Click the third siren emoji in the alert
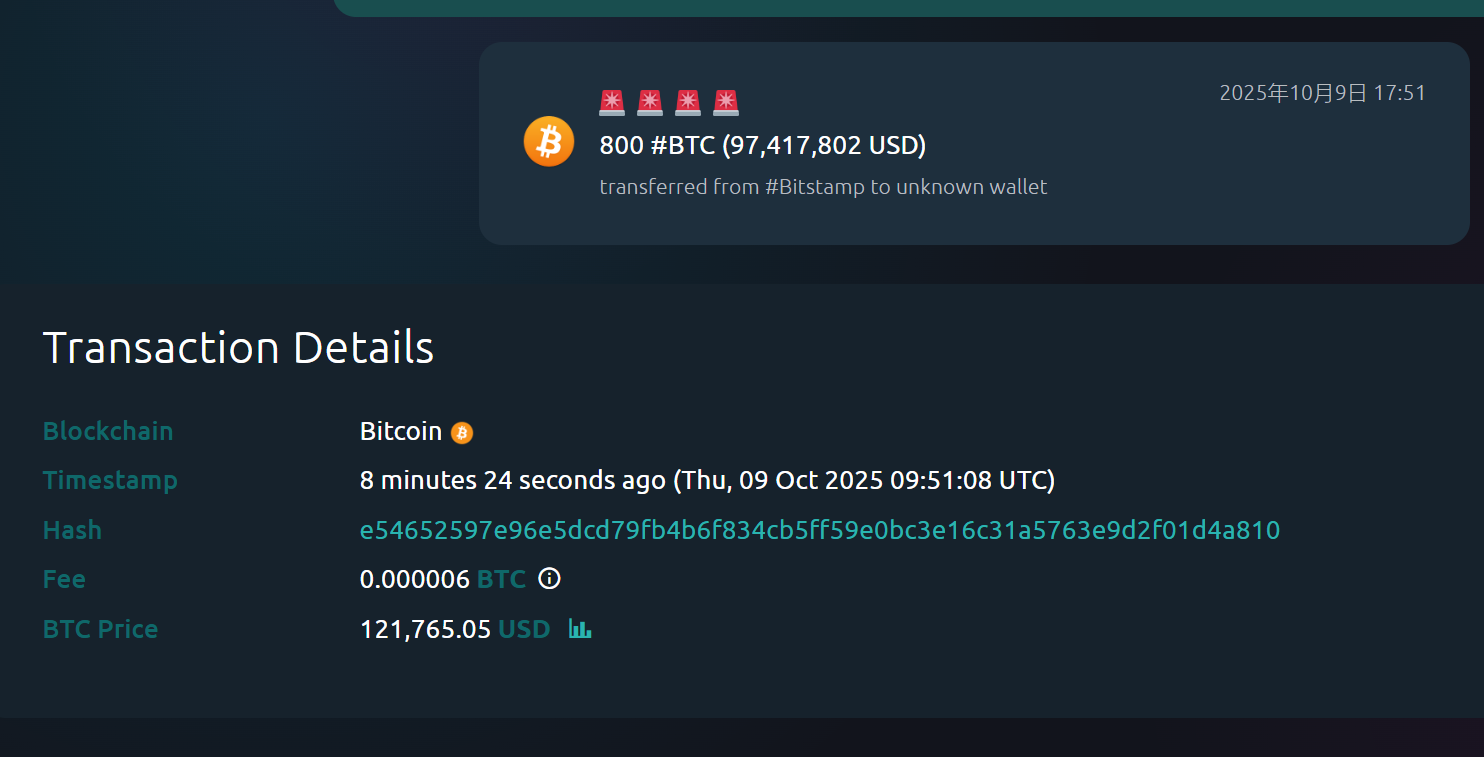This screenshot has width=1484, height=757. pos(688,102)
